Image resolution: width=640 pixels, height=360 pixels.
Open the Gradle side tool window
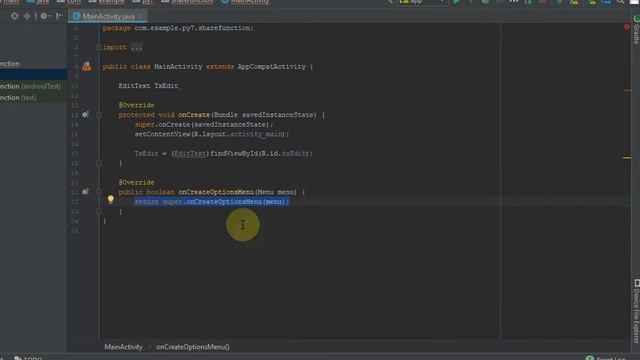click(636, 29)
